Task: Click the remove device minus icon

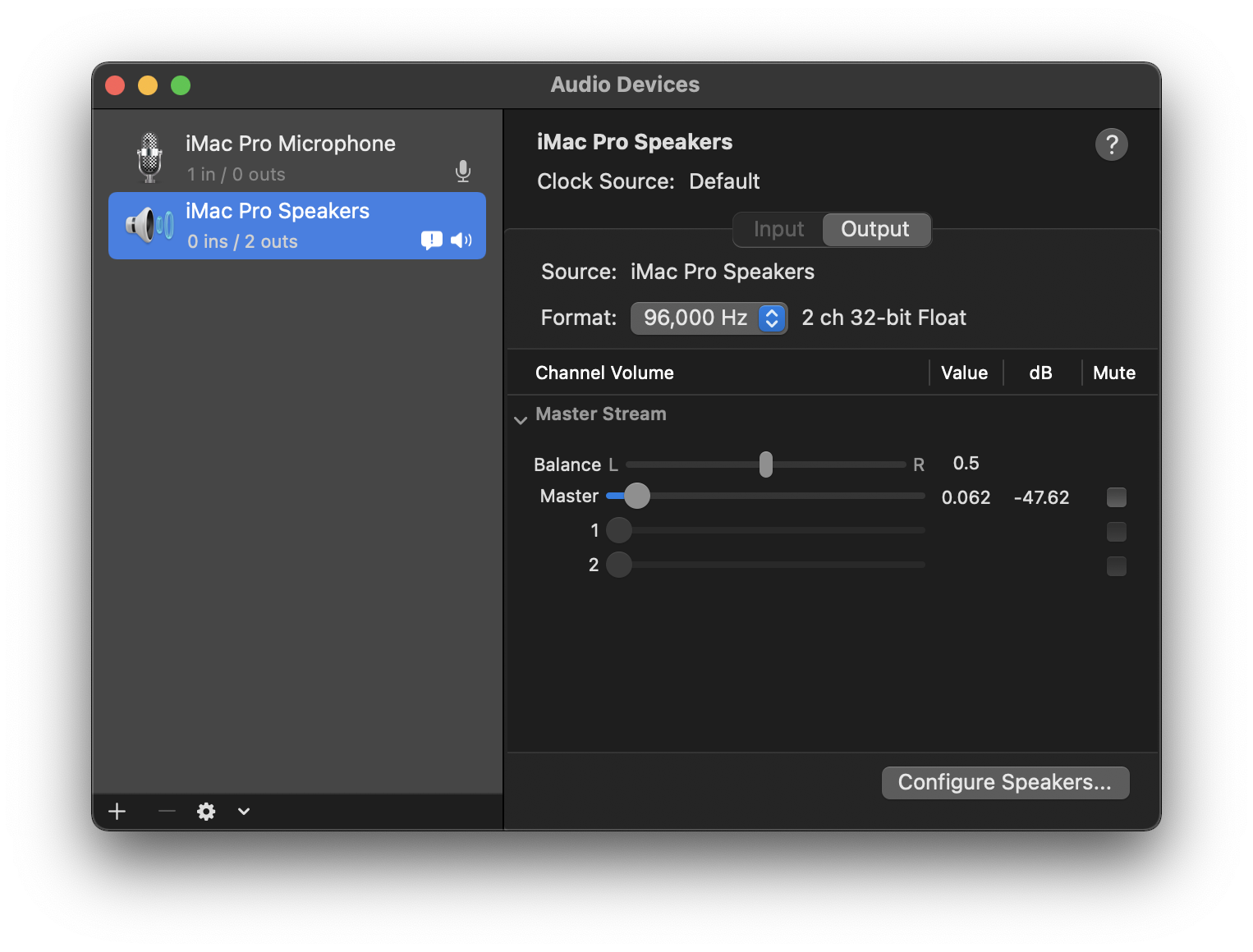Action: (x=167, y=812)
